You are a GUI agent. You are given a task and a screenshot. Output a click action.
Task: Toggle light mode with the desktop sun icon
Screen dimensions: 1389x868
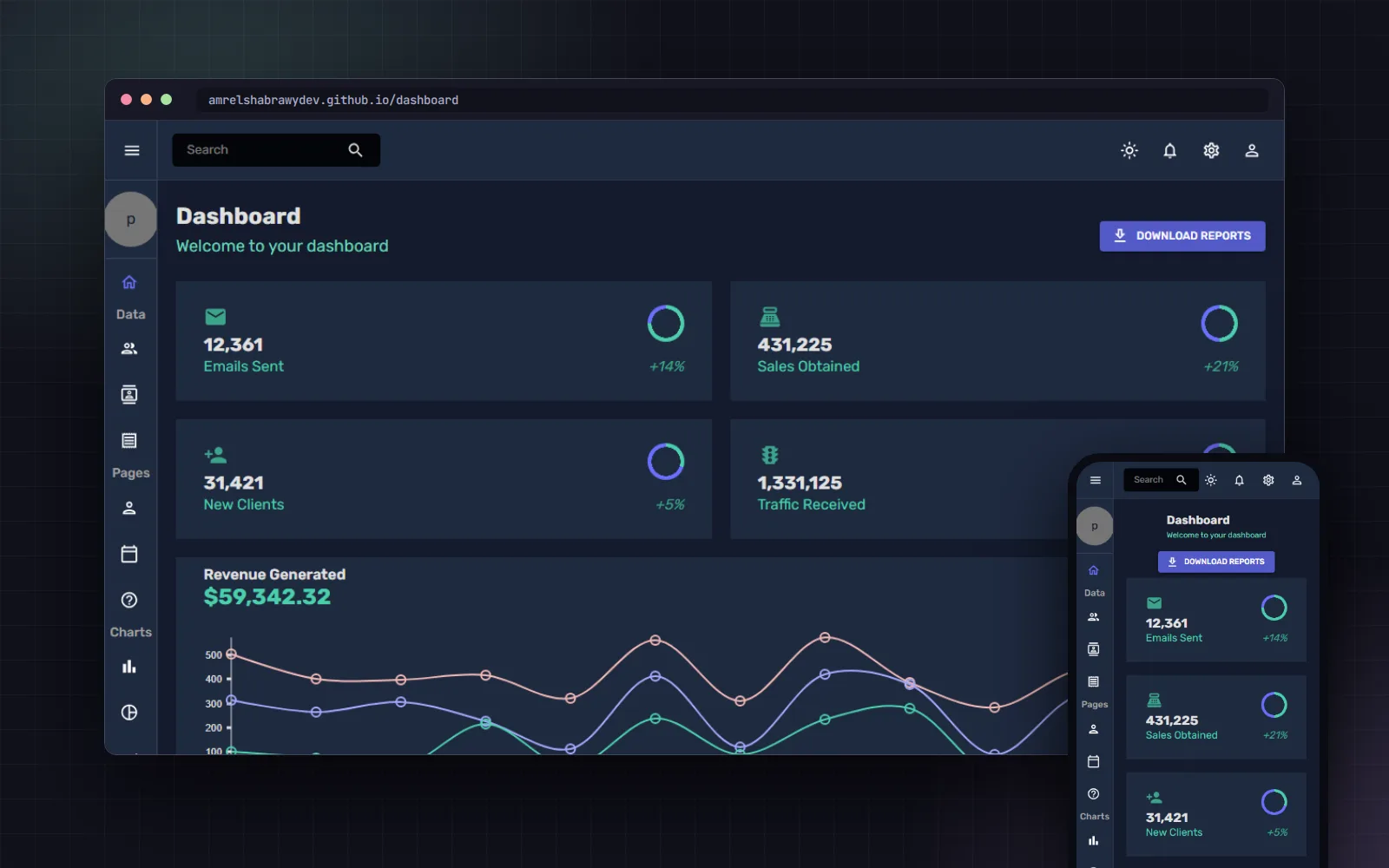coord(1129,150)
